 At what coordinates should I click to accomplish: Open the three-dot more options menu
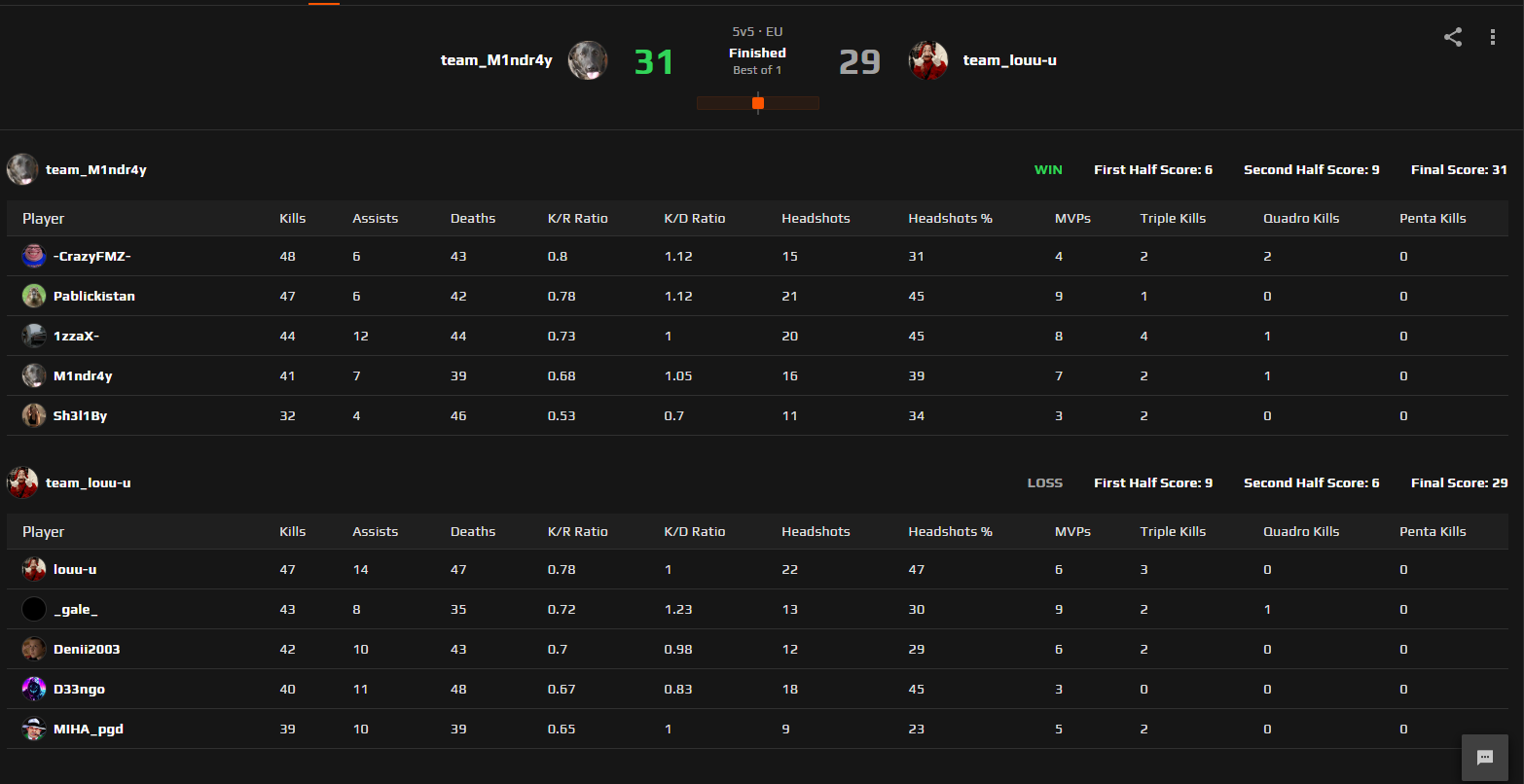[1493, 38]
